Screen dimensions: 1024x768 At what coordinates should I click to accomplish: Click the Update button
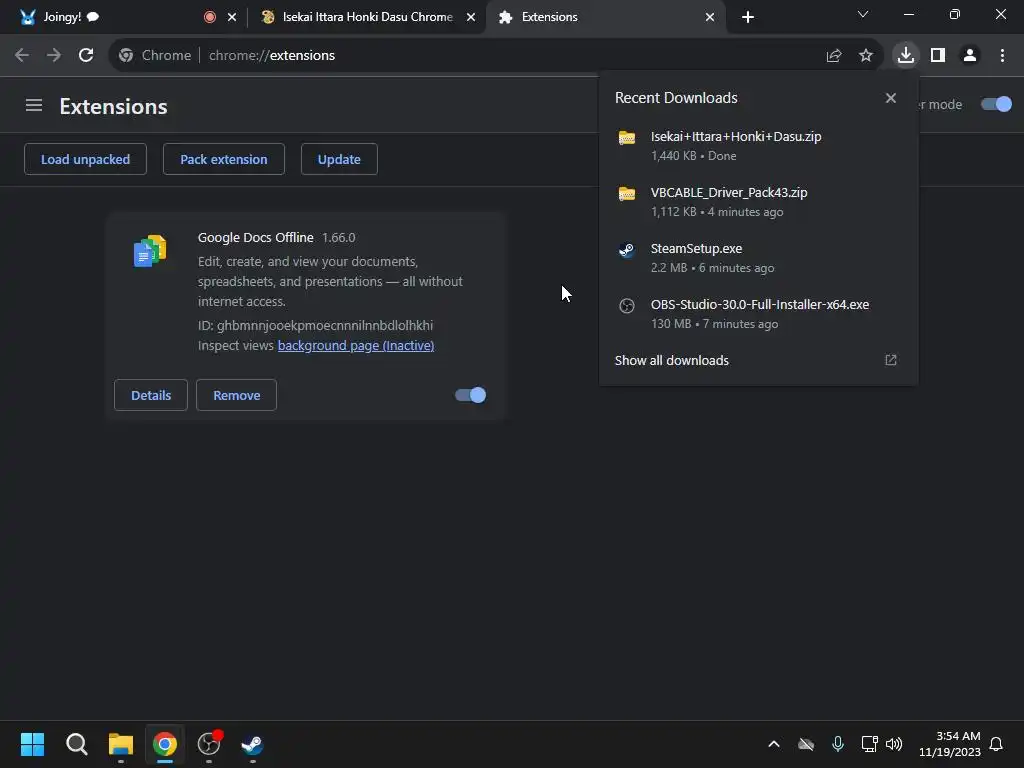pos(339,159)
